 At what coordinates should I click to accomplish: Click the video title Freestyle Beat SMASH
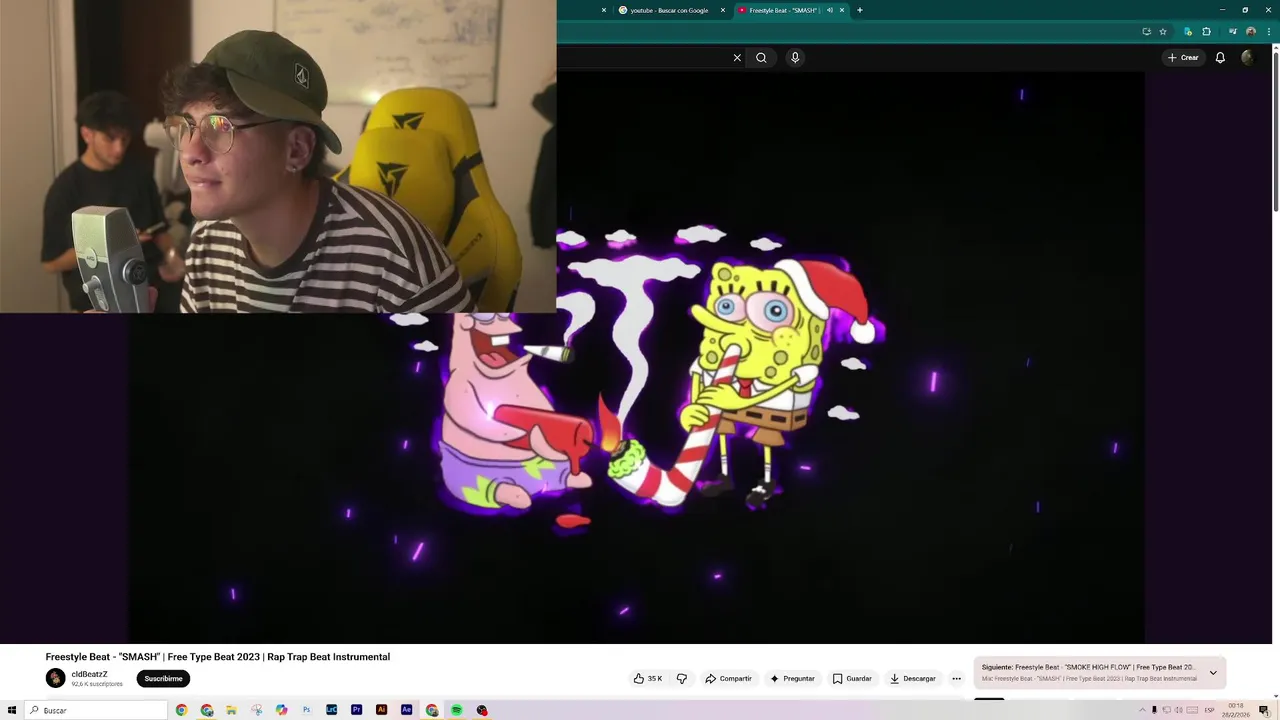[218, 657]
